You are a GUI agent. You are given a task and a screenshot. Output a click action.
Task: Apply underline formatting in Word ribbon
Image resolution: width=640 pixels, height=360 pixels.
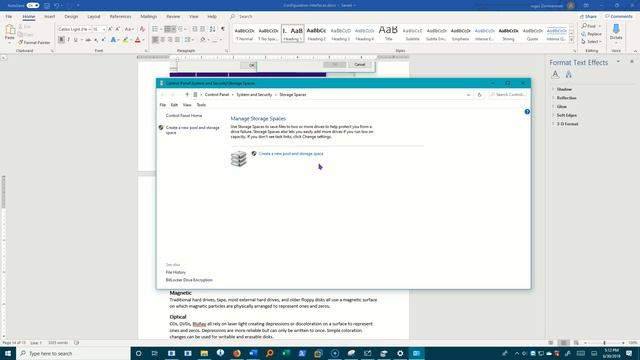tap(76, 40)
